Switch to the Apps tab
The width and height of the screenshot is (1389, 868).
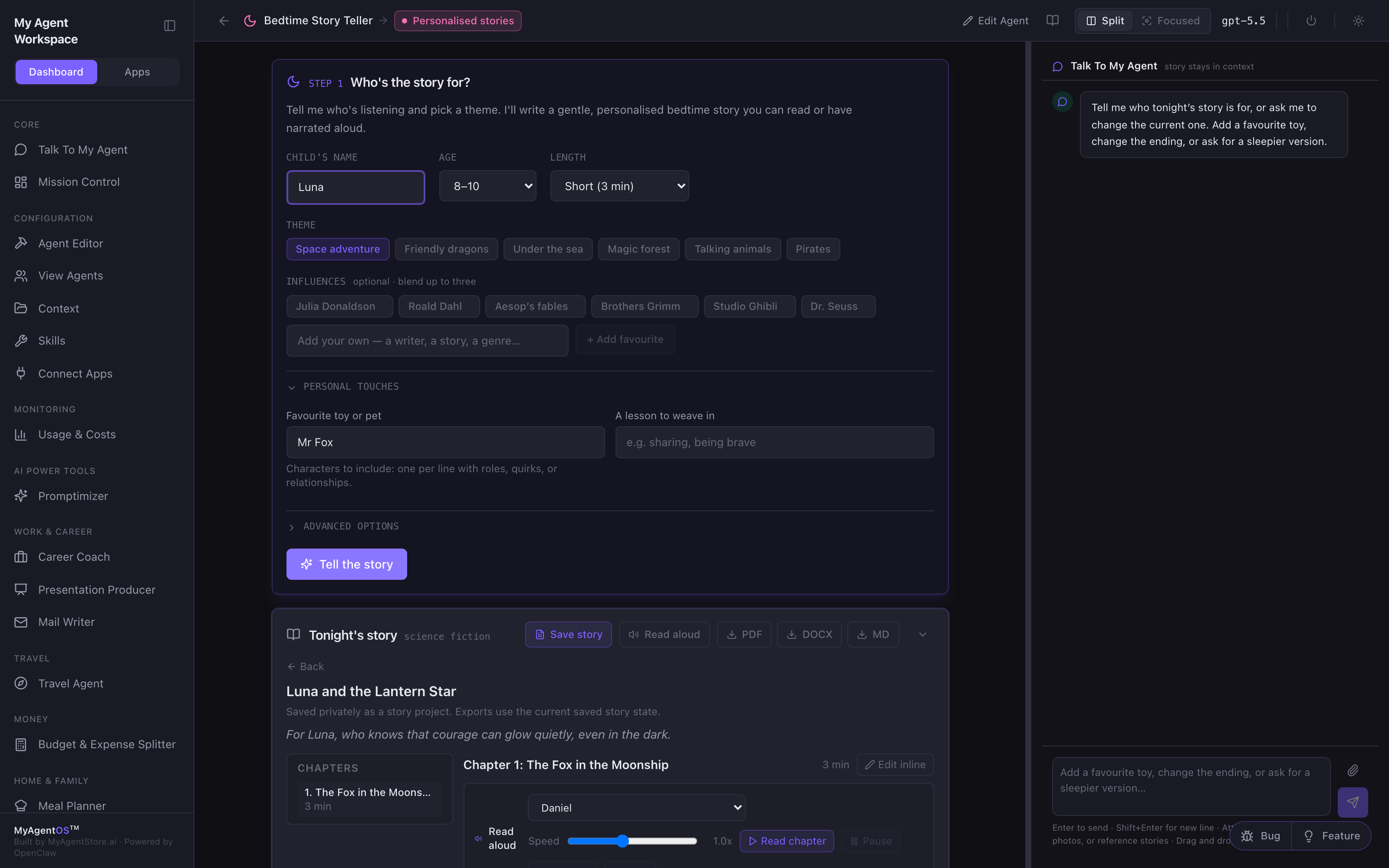click(137, 72)
